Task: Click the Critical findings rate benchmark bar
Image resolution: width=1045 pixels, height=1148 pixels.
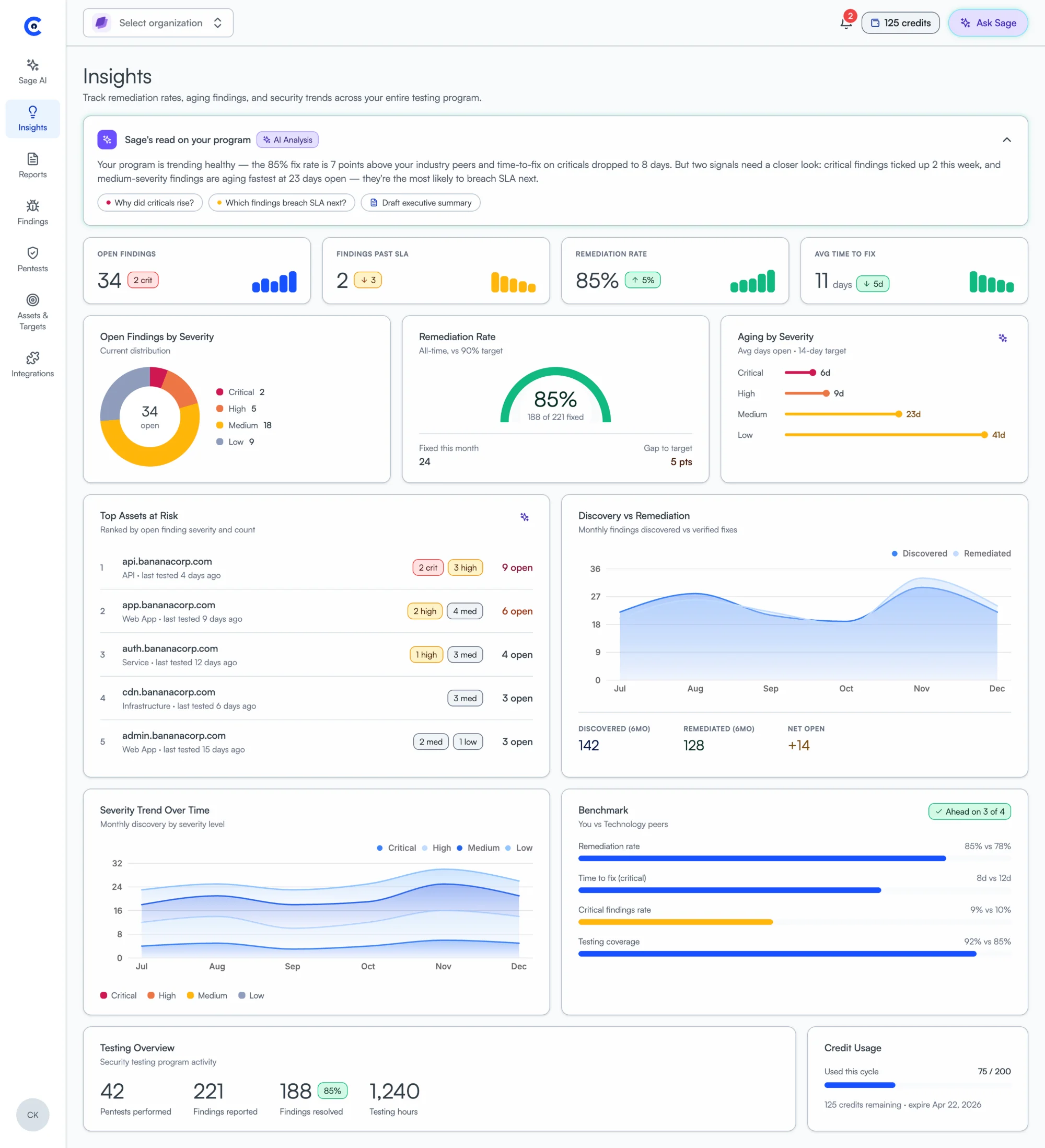Action: click(x=794, y=922)
